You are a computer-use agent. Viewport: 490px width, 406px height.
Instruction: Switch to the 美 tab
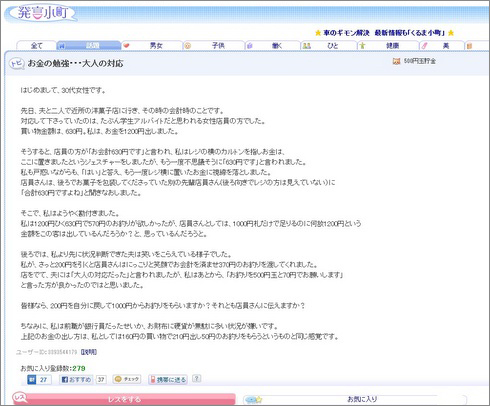[x=446, y=45]
